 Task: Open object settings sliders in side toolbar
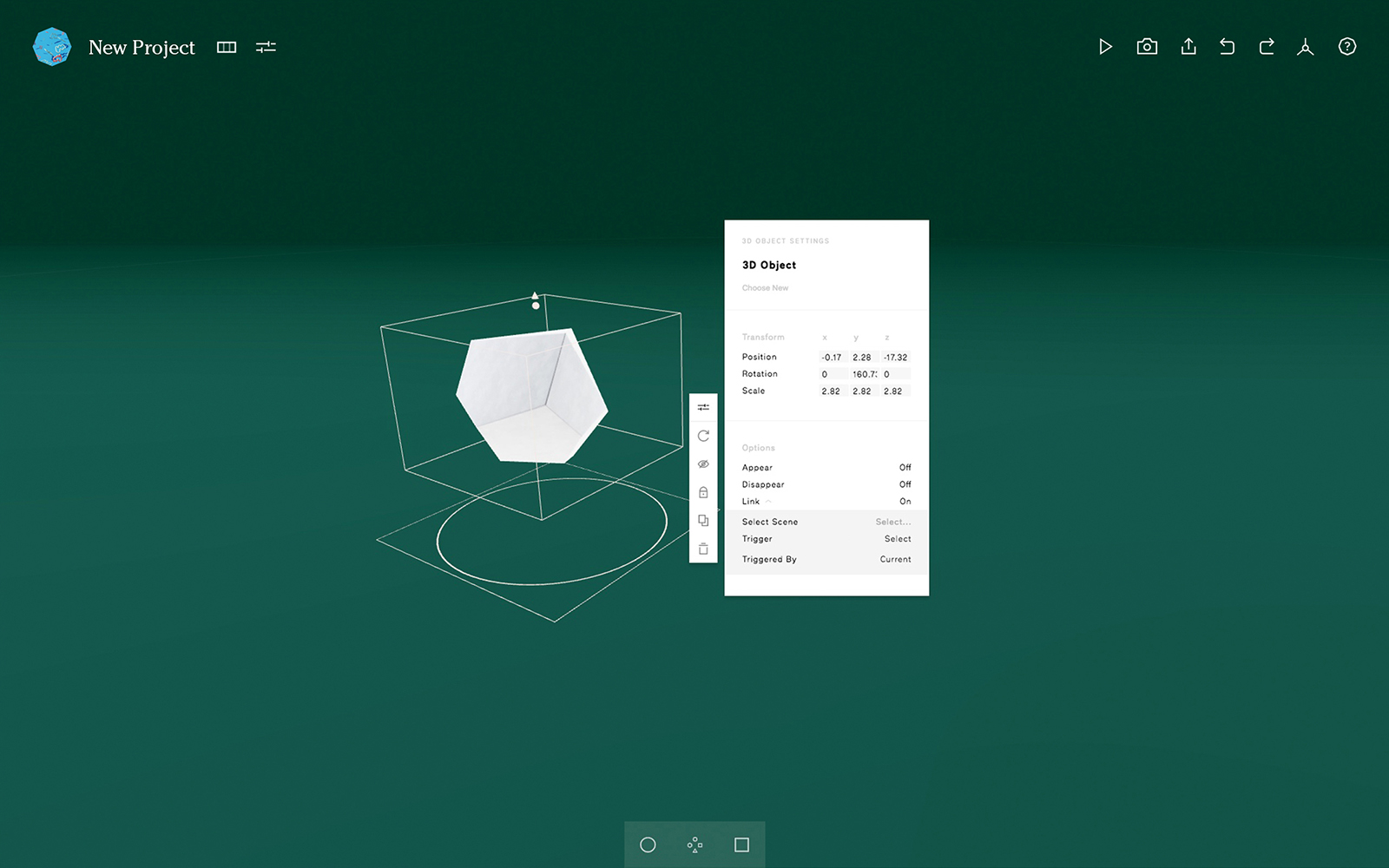[x=703, y=407]
